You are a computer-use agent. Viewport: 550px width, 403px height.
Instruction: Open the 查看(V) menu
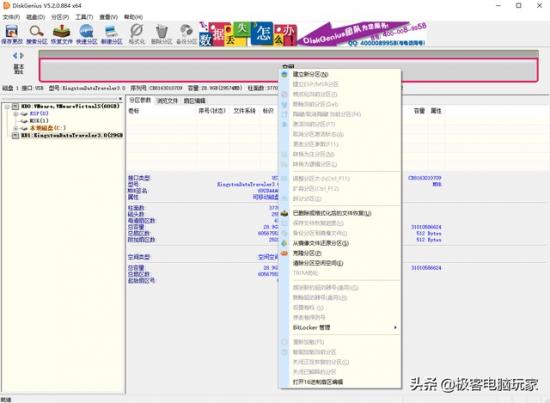[108, 17]
